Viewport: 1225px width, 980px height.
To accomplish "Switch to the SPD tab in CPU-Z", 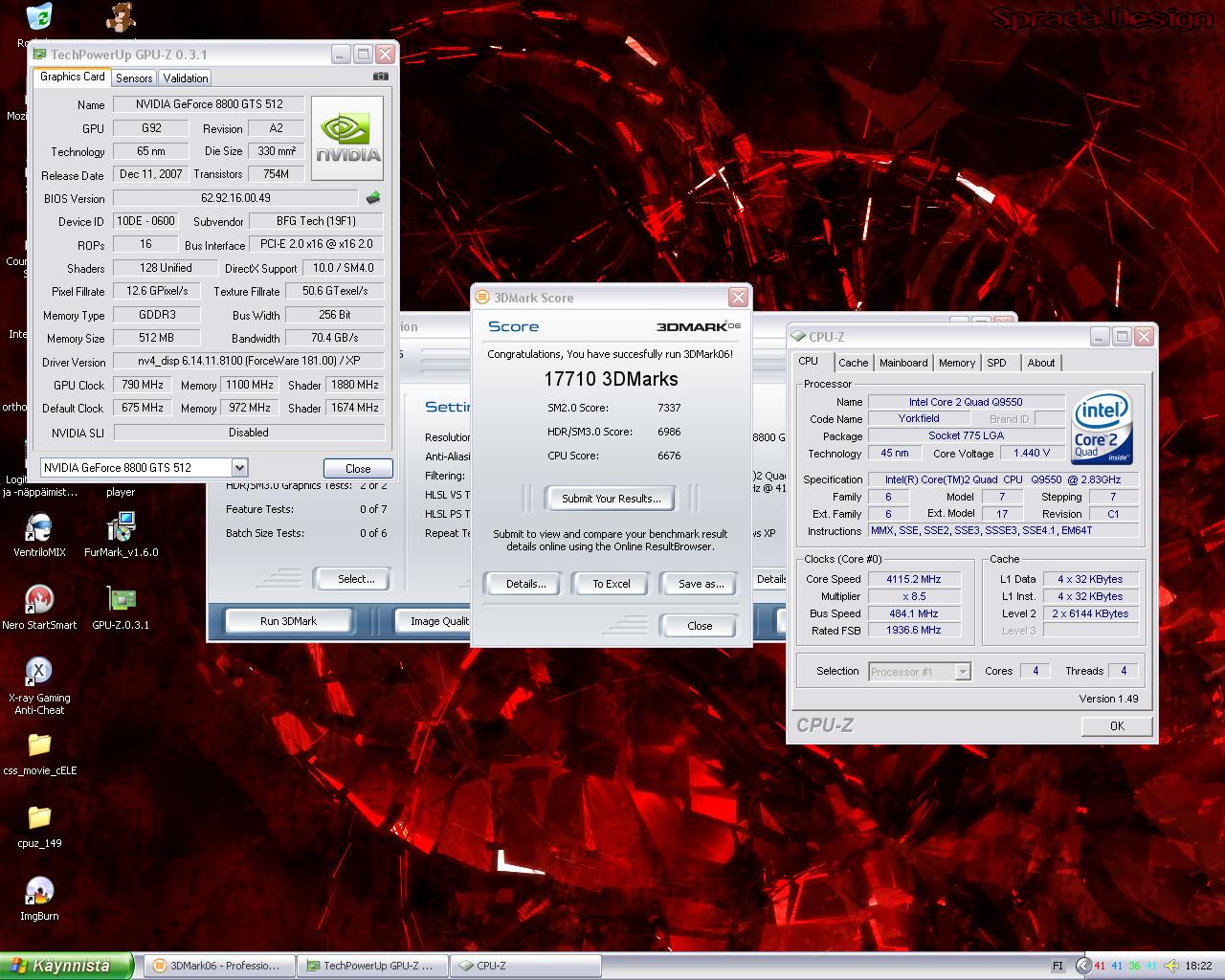I will (x=996, y=363).
